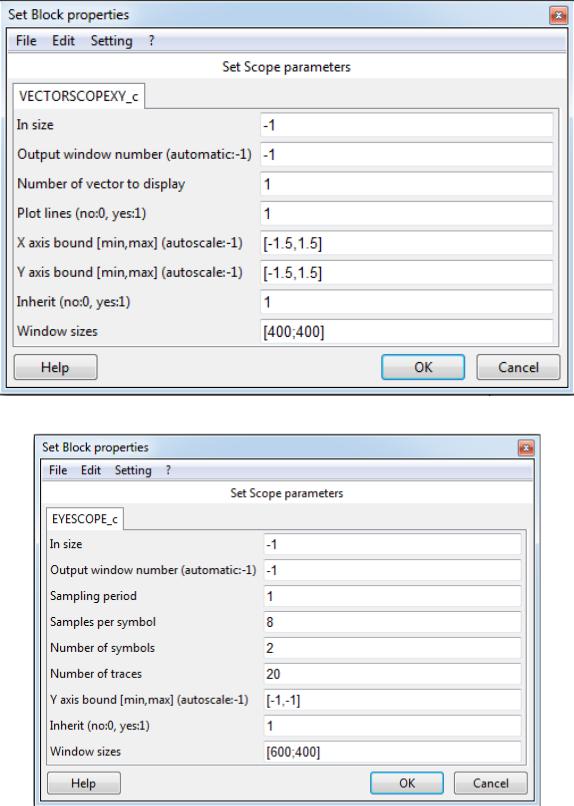This screenshot has height=806, width=574.
Task: Open Edit menu in EYESCOPE_c dialog
Action: pos(91,470)
